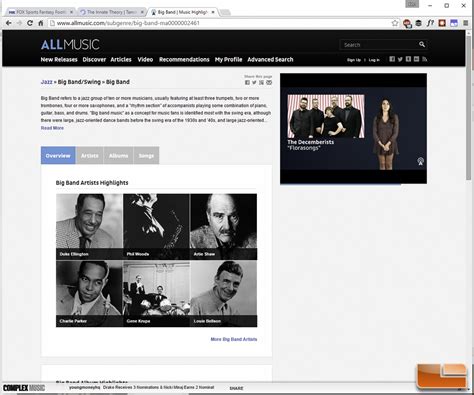Close the FOX Sports Fantasy tab
Image resolution: width=474 pixels, height=395 pixels.
(x=71, y=12)
